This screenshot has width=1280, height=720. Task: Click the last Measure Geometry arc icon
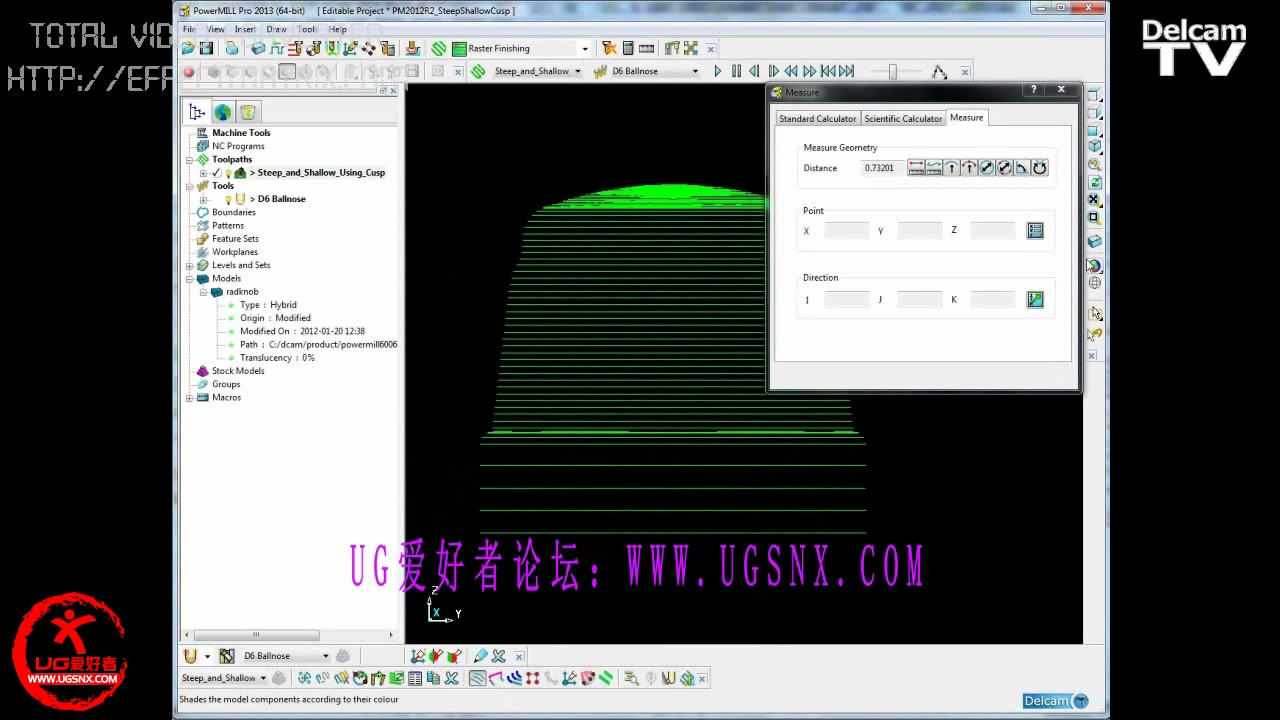click(x=1040, y=168)
